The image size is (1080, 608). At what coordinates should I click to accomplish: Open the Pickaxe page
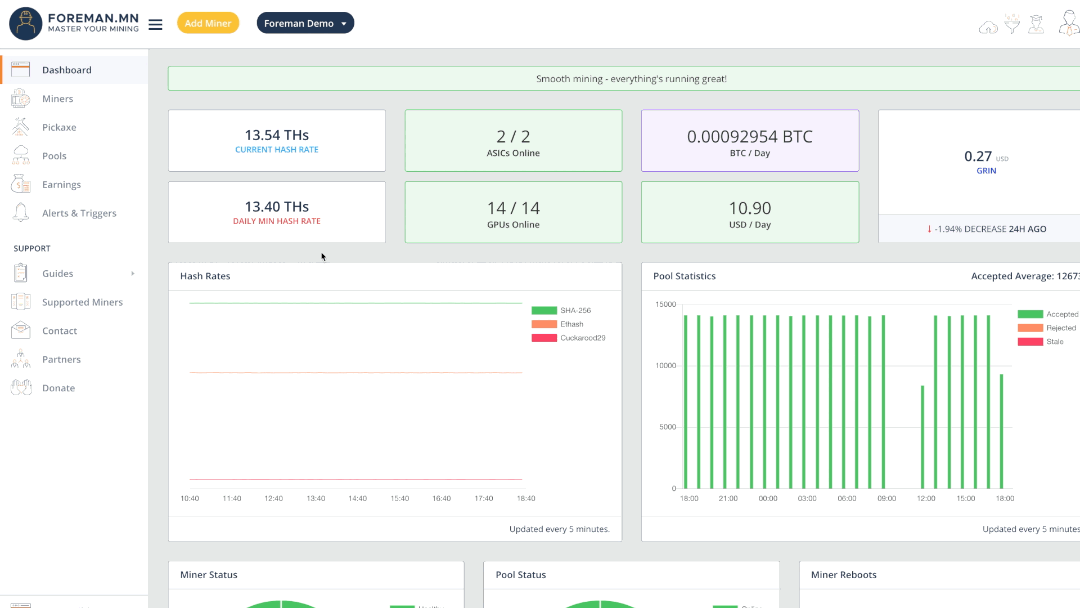point(59,127)
